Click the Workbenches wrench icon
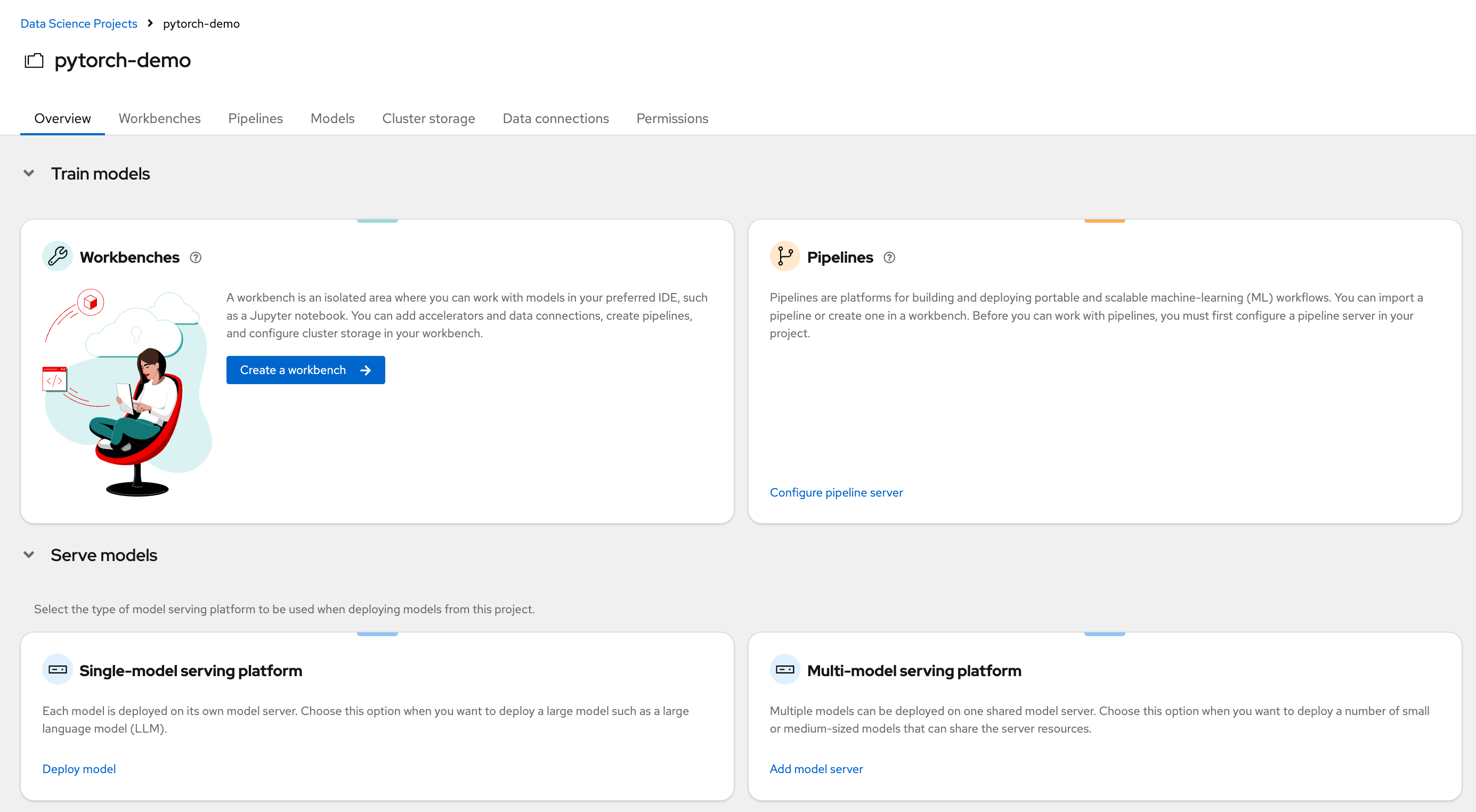 coord(58,256)
